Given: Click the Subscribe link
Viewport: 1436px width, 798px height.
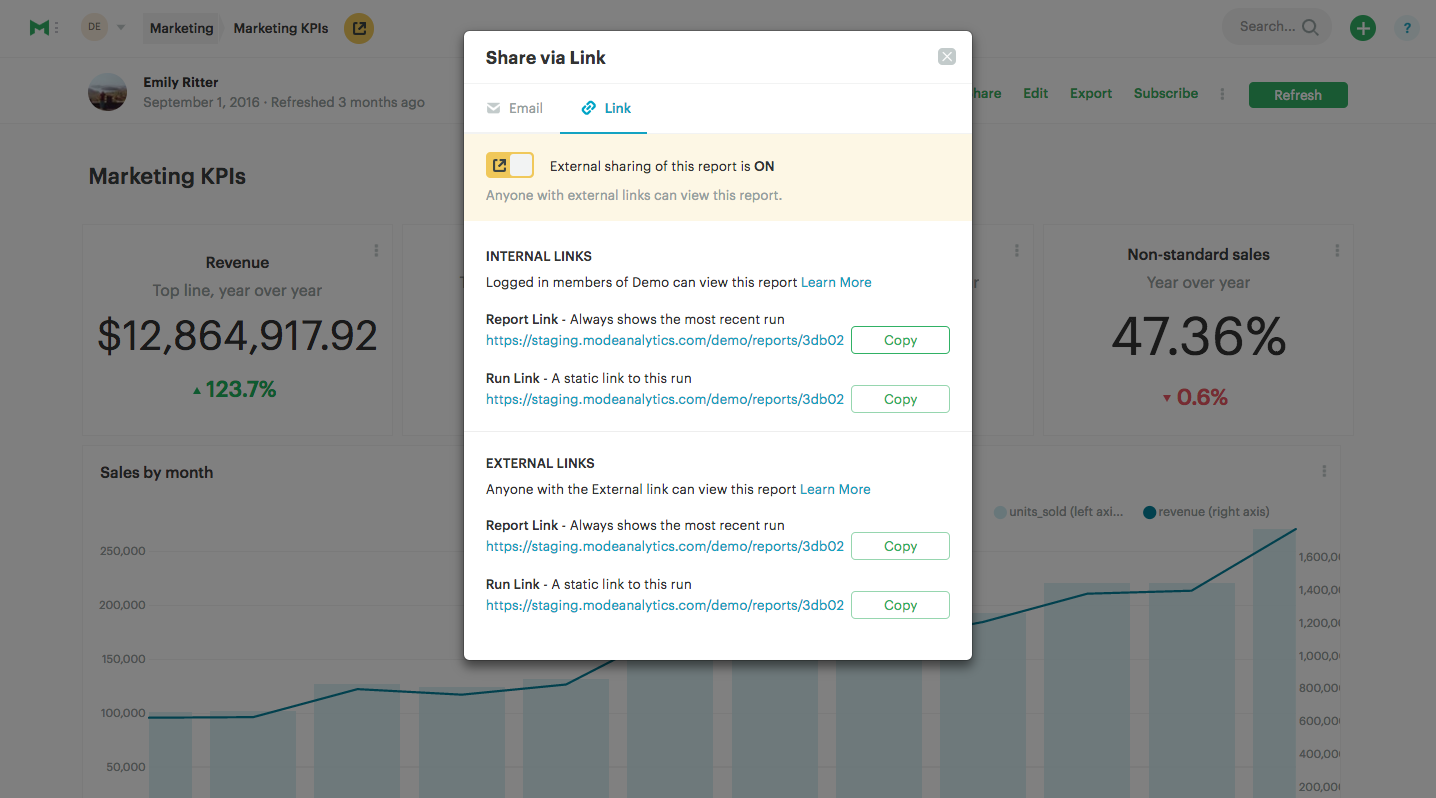Looking at the screenshot, I should [x=1166, y=93].
